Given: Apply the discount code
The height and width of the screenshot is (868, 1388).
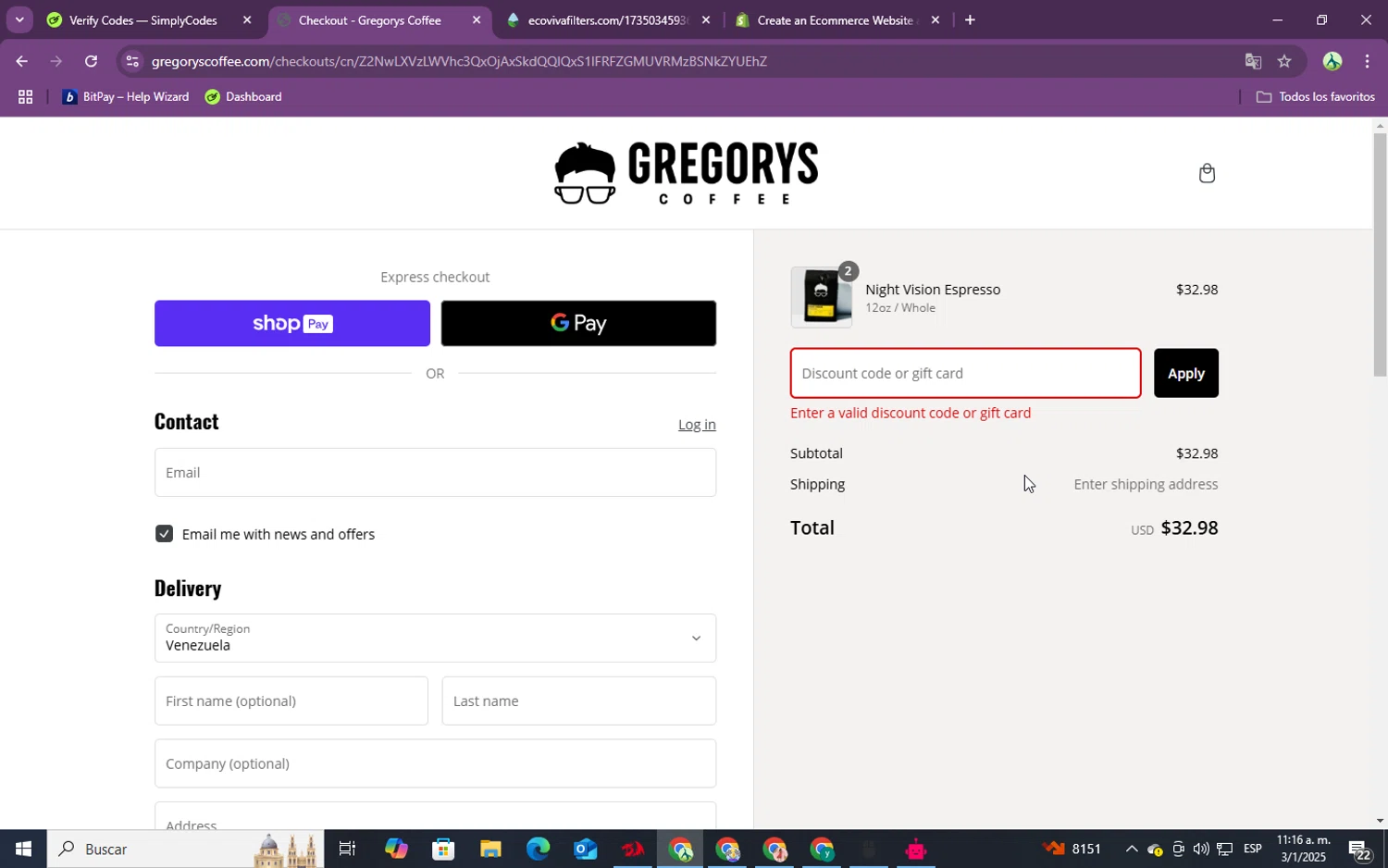Looking at the screenshot, I should point(1186,373).
